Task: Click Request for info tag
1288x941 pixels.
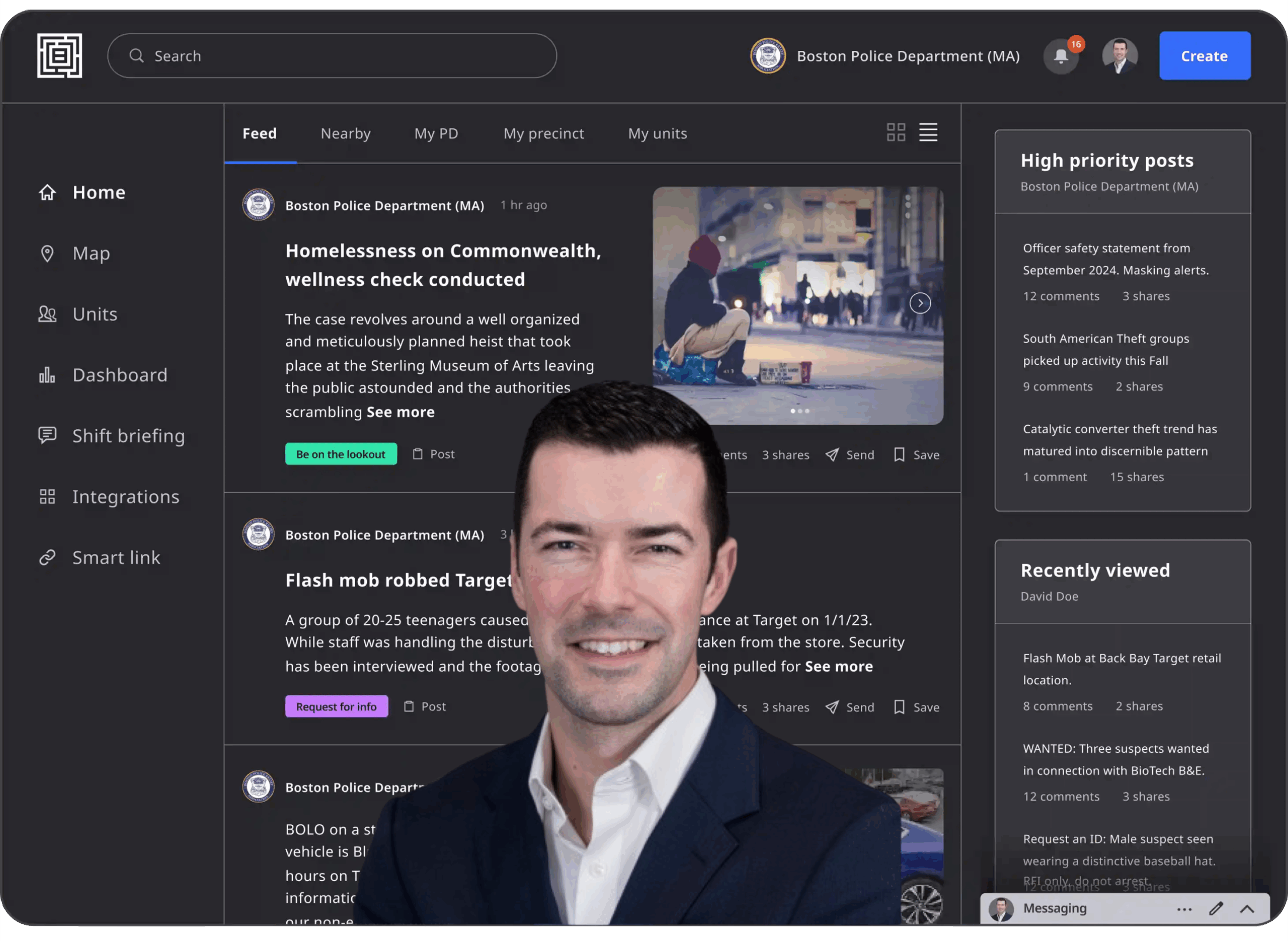Action: tap(337, 707)
